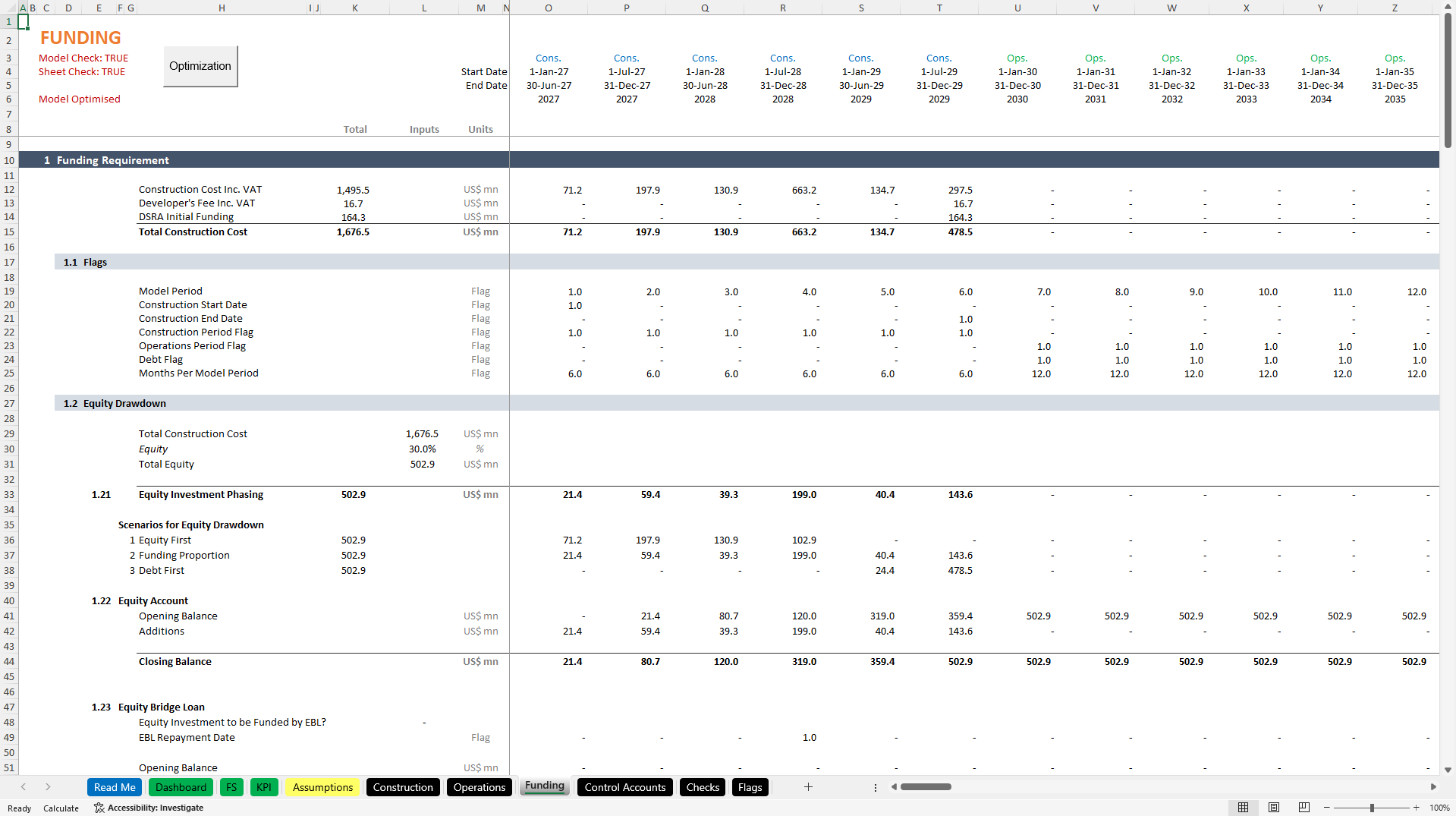Viewport: 1456px width, 816px height.
Task: Open the Read Me sheet tab
Action: point(115,787)
